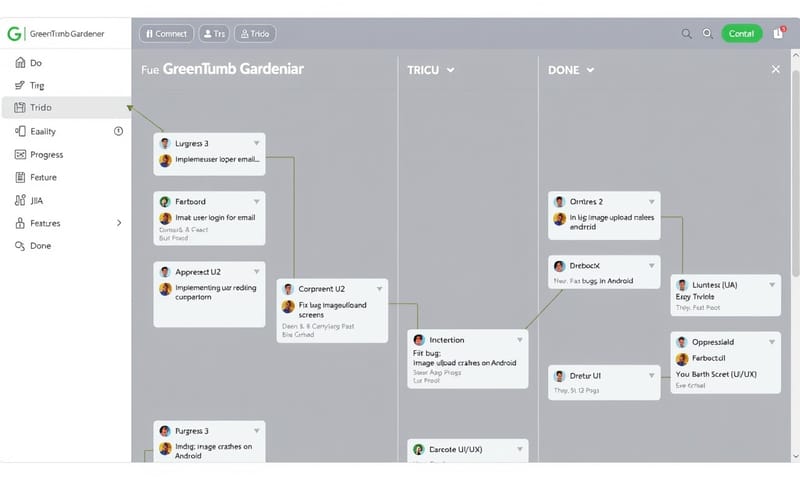Screen dimensions: 800x480
Task: Open the Corprent U2 card dropdown arrow
Action: (379, 289)
